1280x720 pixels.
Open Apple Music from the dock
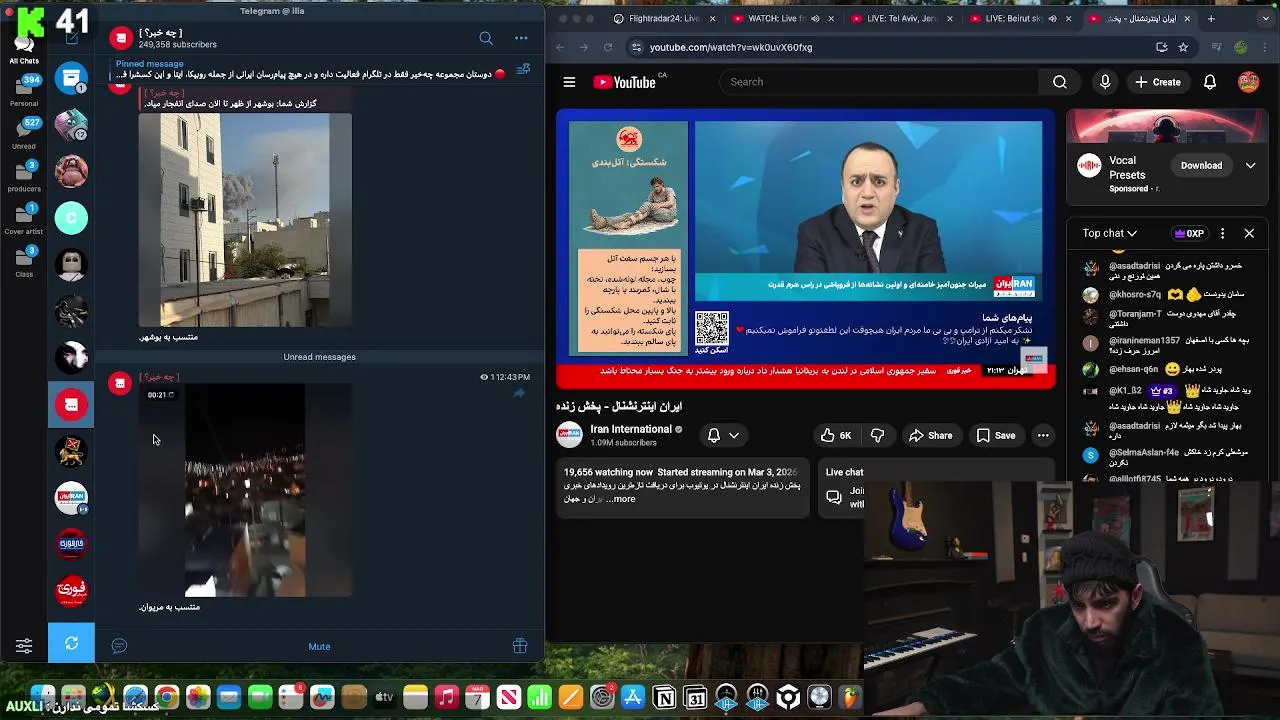[x=447, y=697]
